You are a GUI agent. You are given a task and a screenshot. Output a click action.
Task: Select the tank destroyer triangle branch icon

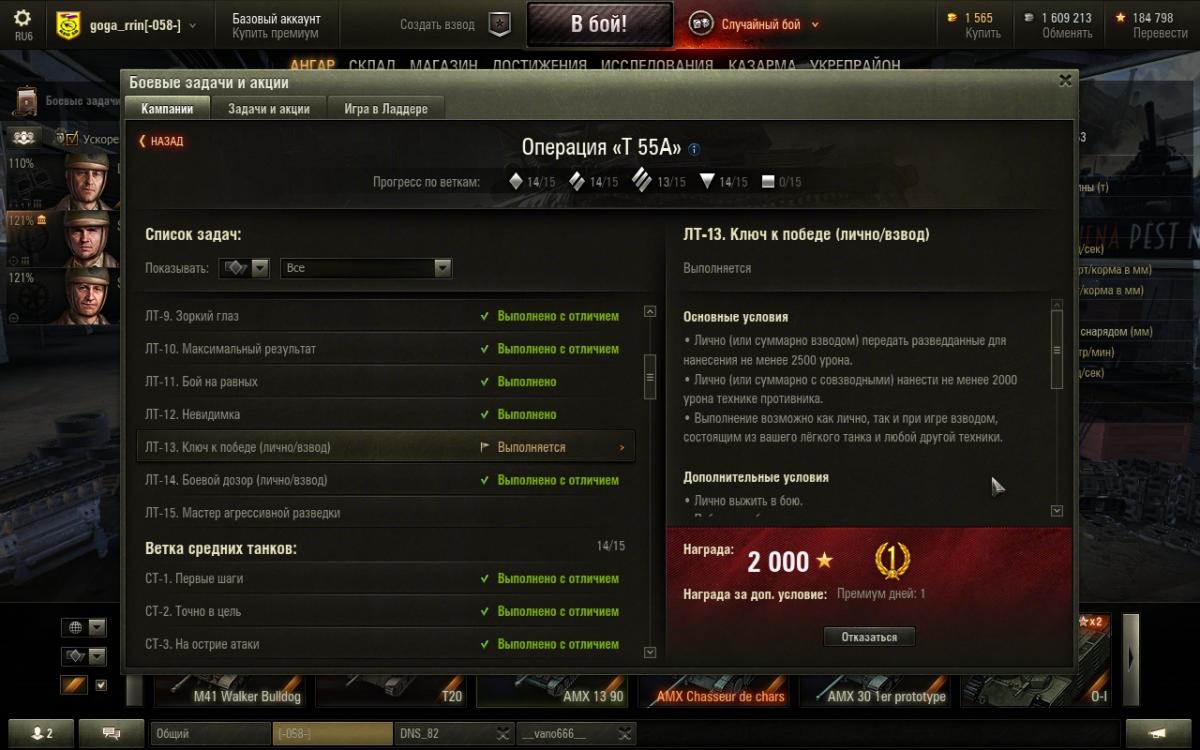pos(707,182)
